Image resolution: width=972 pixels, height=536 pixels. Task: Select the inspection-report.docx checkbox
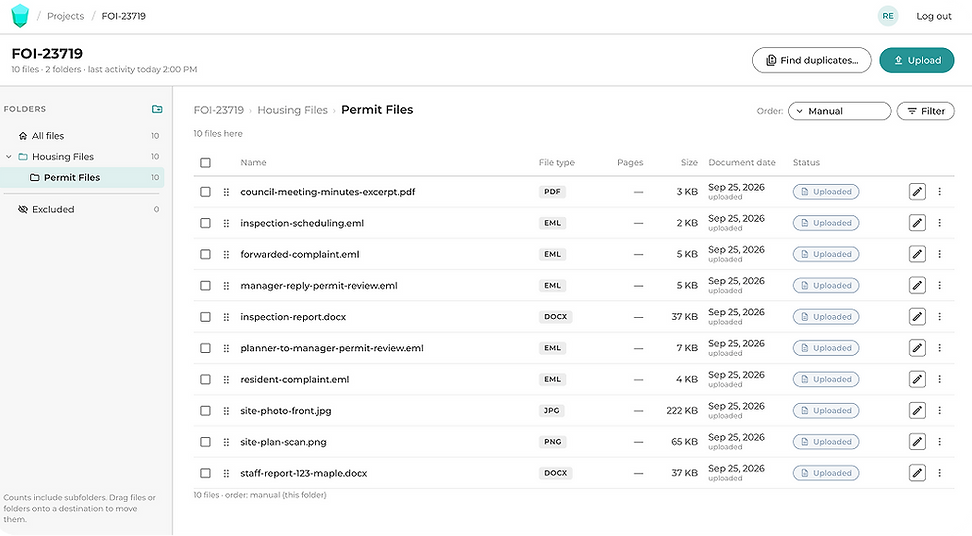pos(205,317)
